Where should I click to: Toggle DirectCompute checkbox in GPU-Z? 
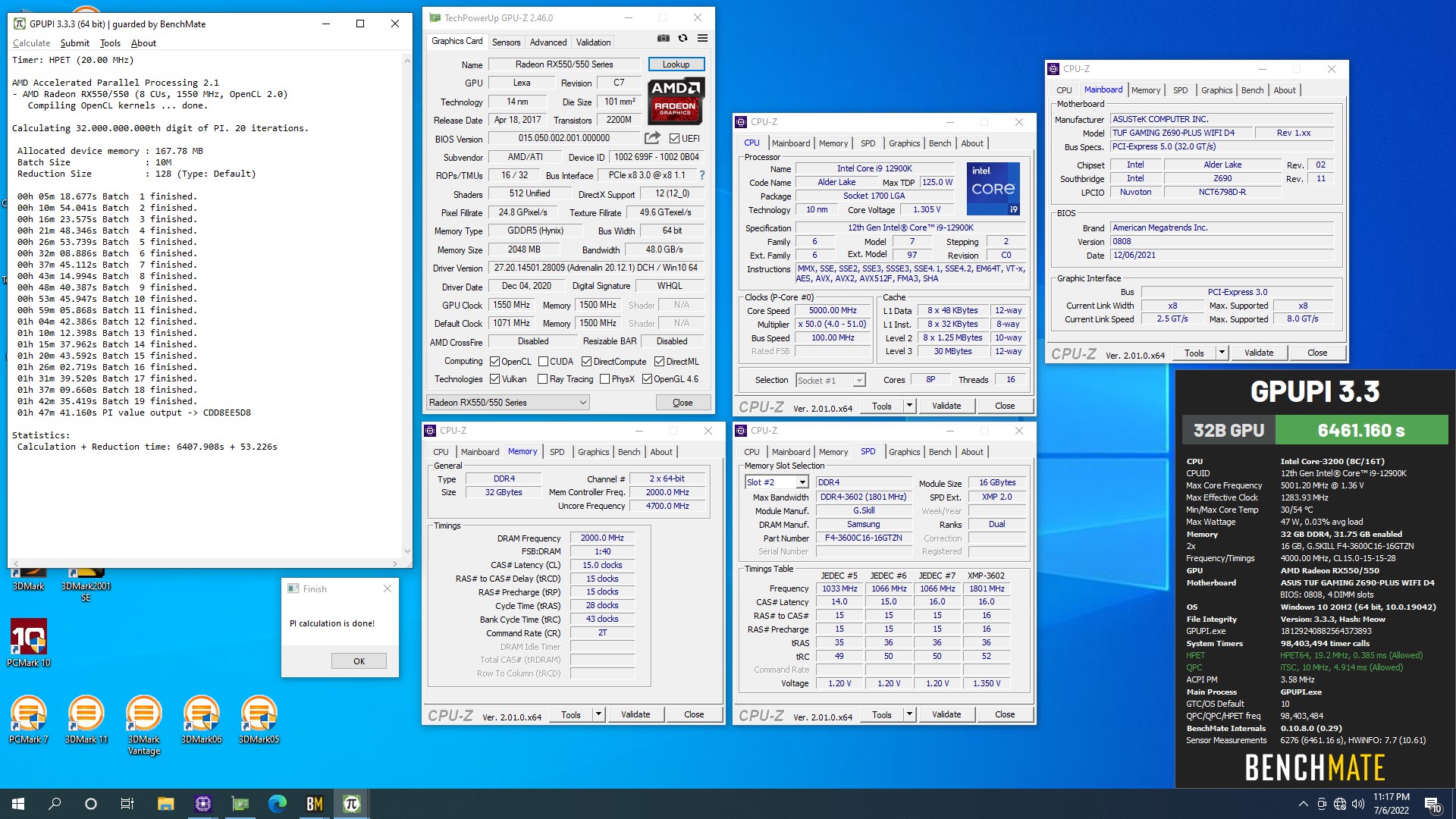[587, 362]
